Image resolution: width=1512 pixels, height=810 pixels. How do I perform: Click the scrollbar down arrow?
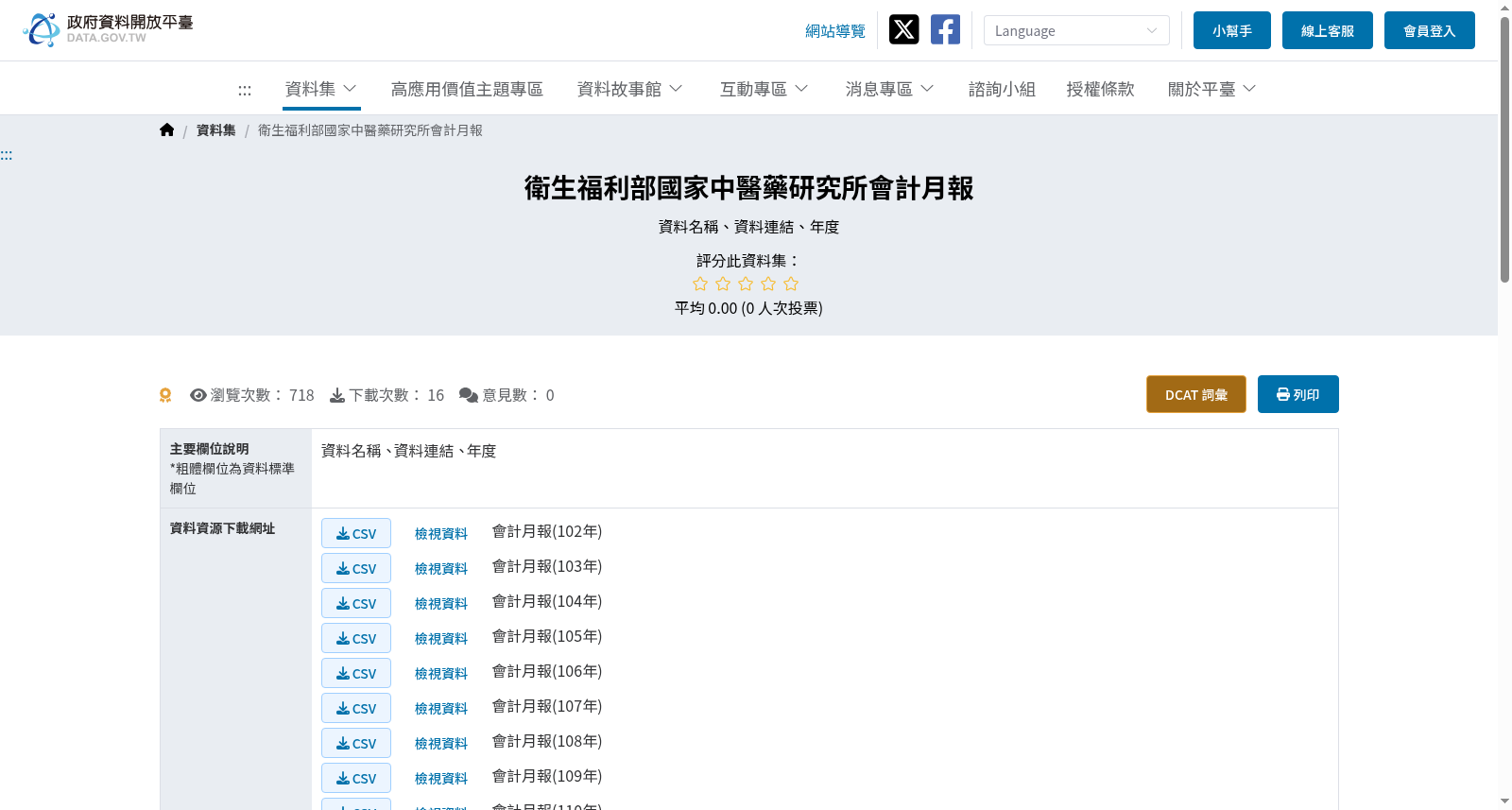[x=1504, y=801]
